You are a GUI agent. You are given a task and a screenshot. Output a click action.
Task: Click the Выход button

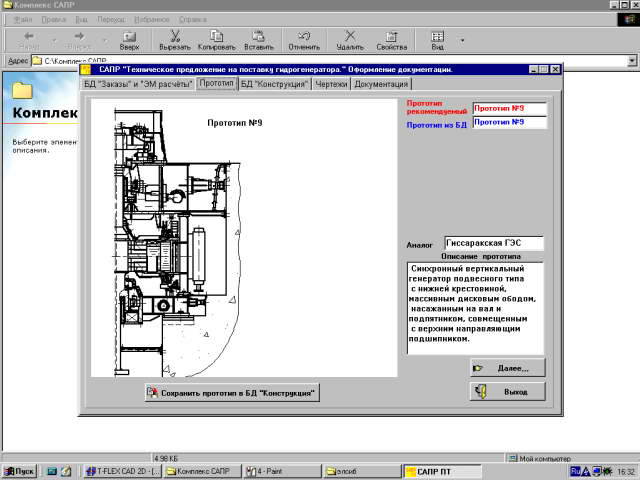click(507, 391)
